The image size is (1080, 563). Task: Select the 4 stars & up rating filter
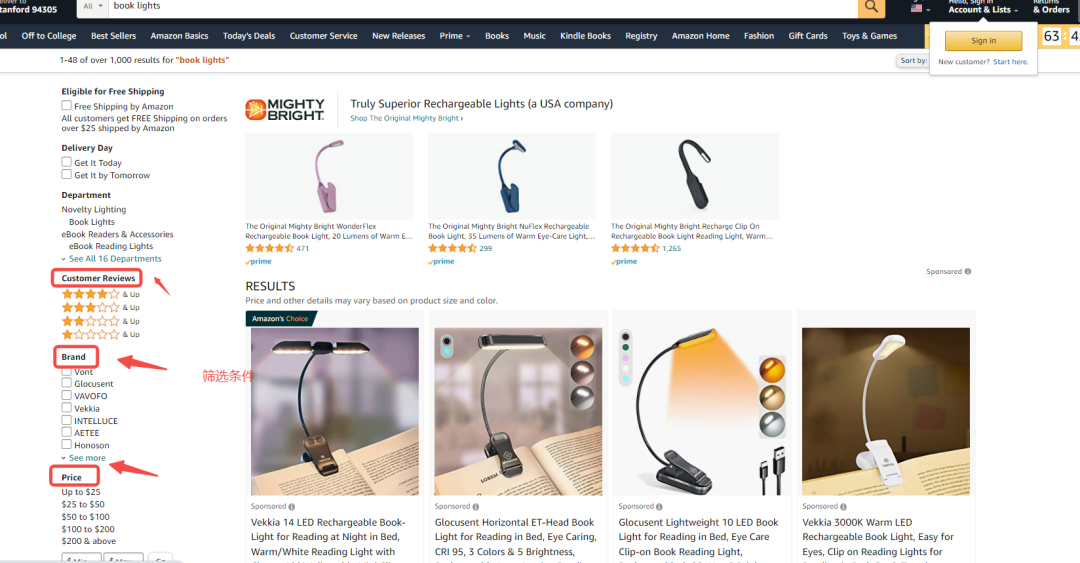(x=101, y=294)
